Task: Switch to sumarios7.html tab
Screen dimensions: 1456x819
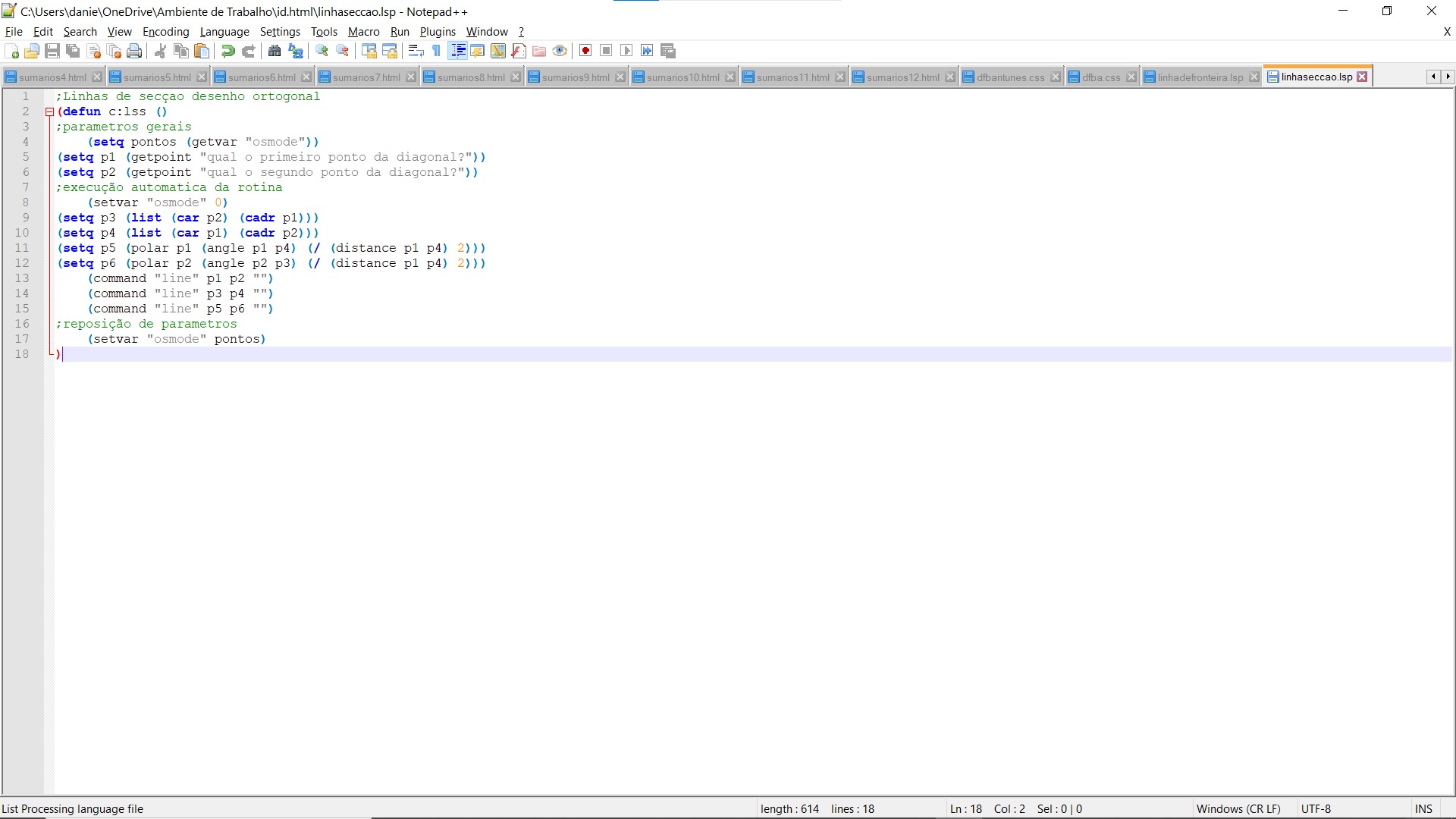Action: (x=366, y=77)
